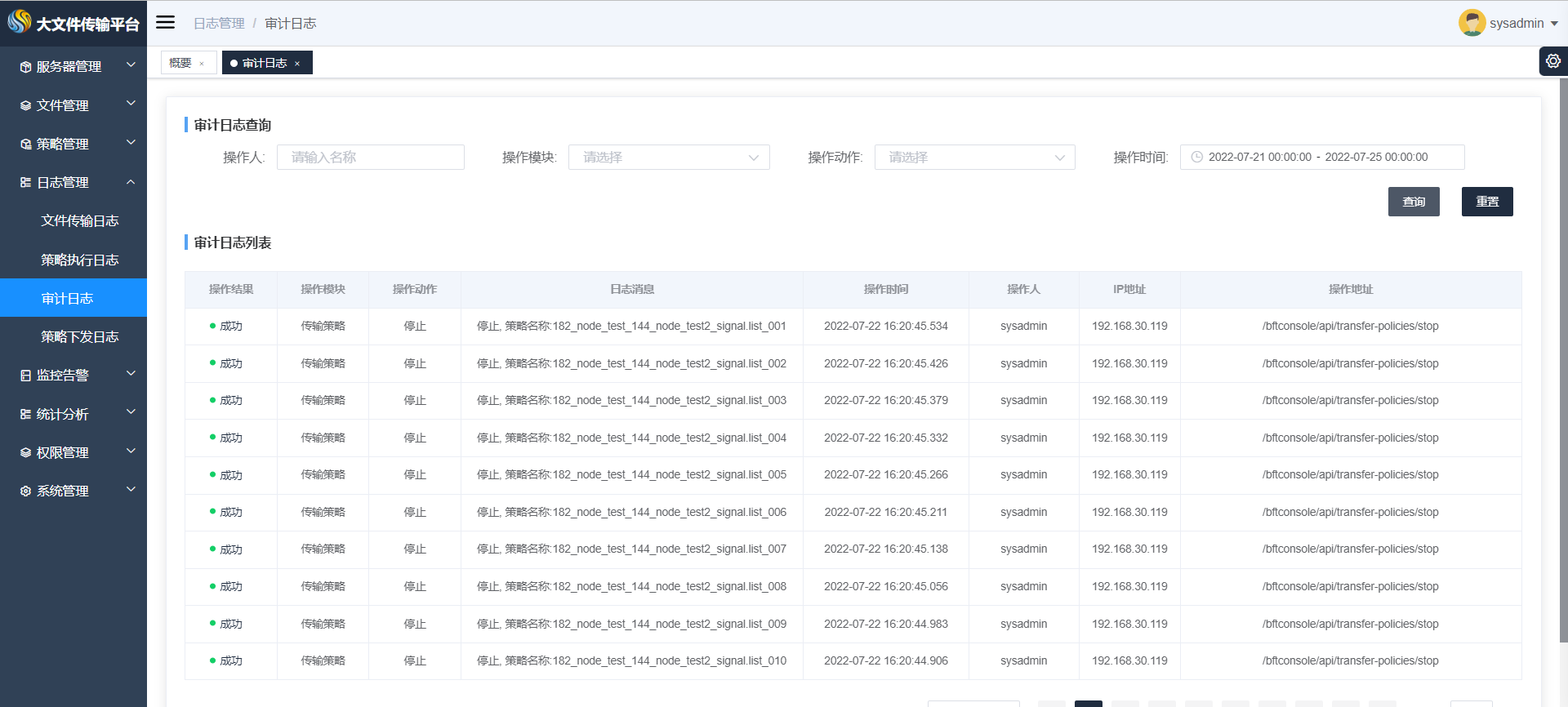Expand the 统计分析 menu chevron
Screen dimensions: 1568x707
131,412
